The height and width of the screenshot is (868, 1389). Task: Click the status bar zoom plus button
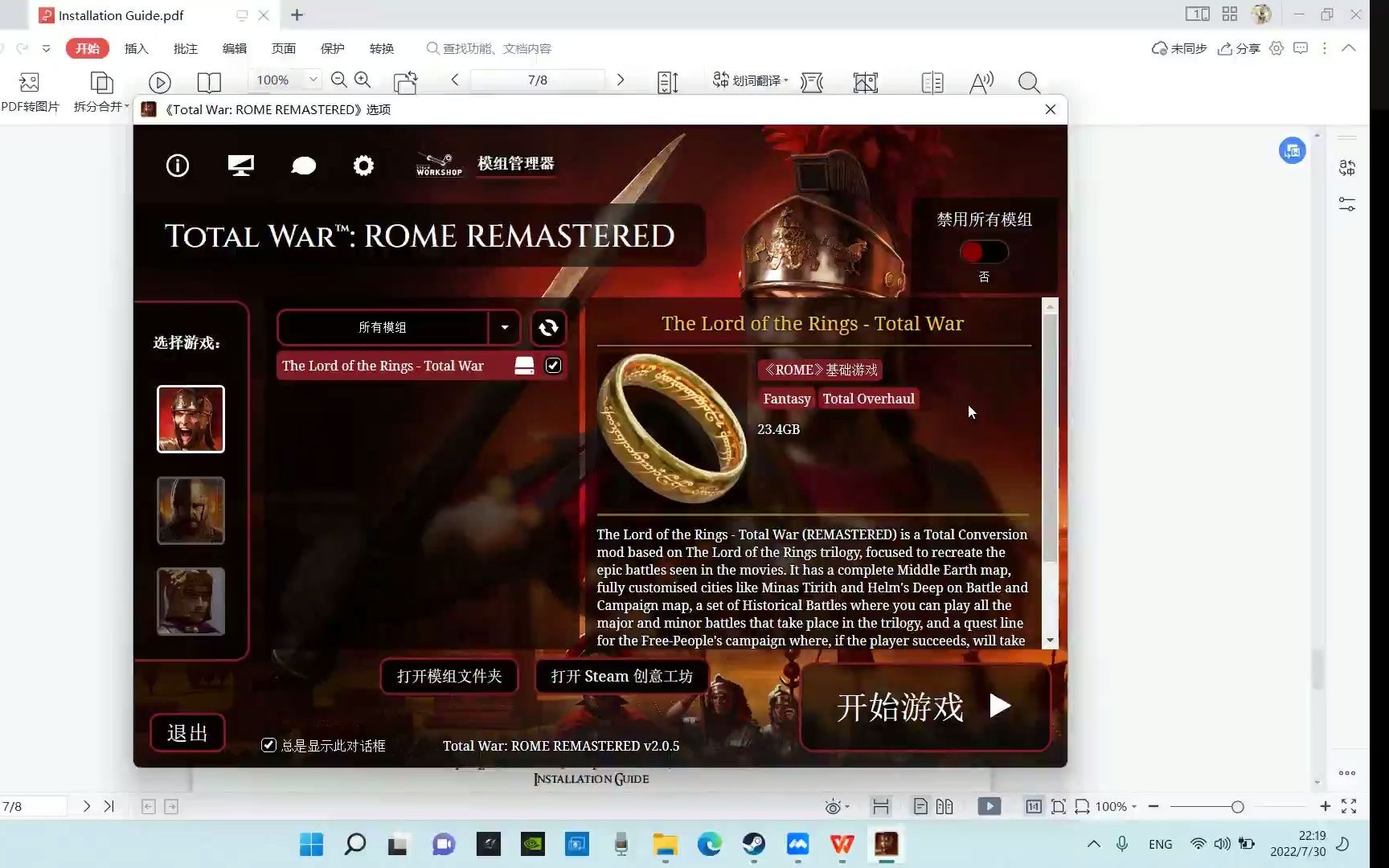point(1325,806)
